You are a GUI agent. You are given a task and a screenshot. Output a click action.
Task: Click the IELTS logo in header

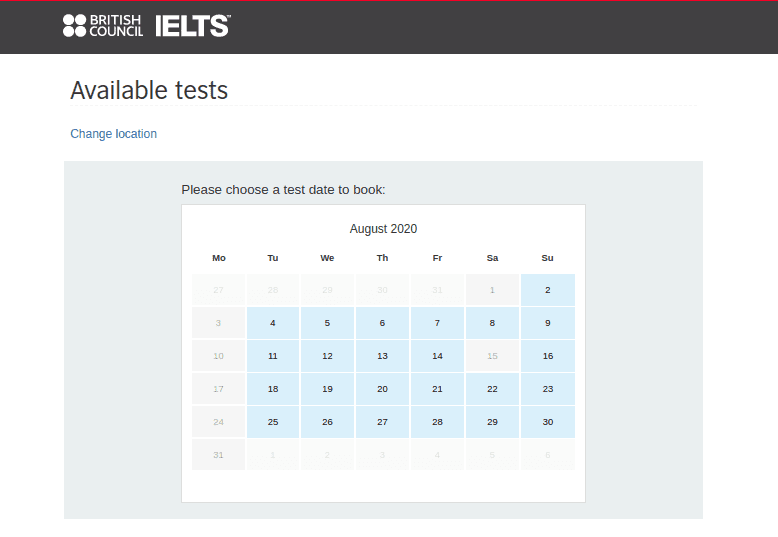click(193, 25)
